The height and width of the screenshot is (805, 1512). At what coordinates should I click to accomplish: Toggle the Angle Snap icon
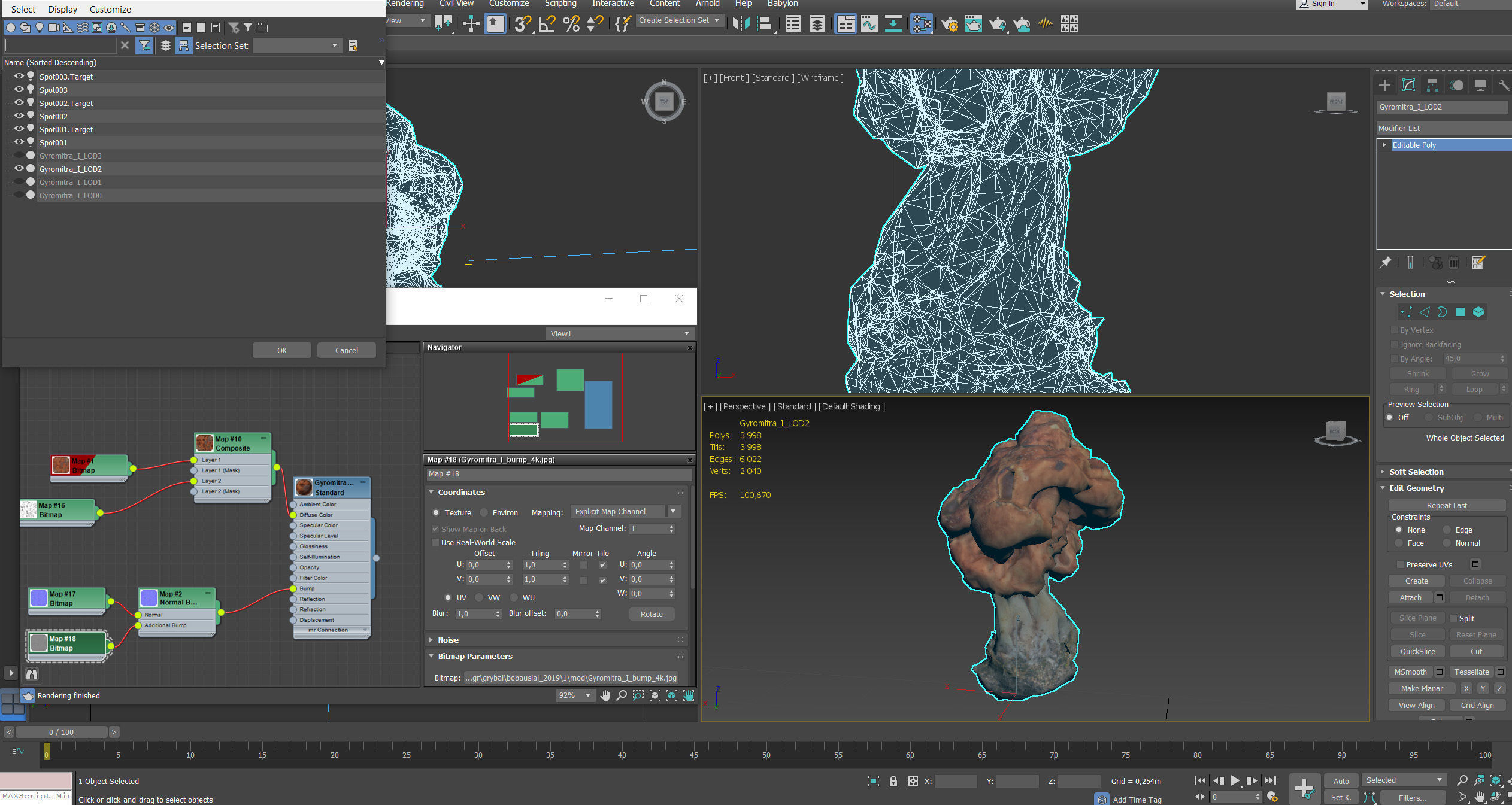click(x=546, y=23)
